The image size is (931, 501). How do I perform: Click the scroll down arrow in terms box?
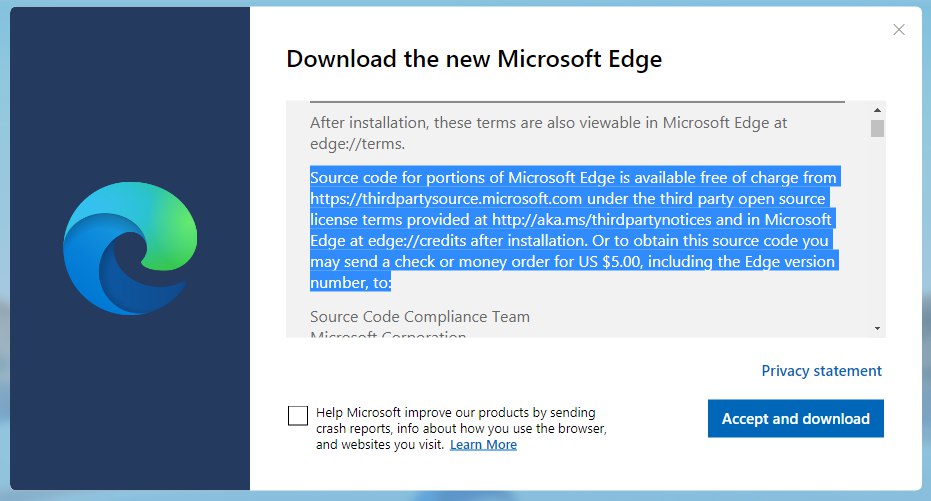click(x=877, y=328)
